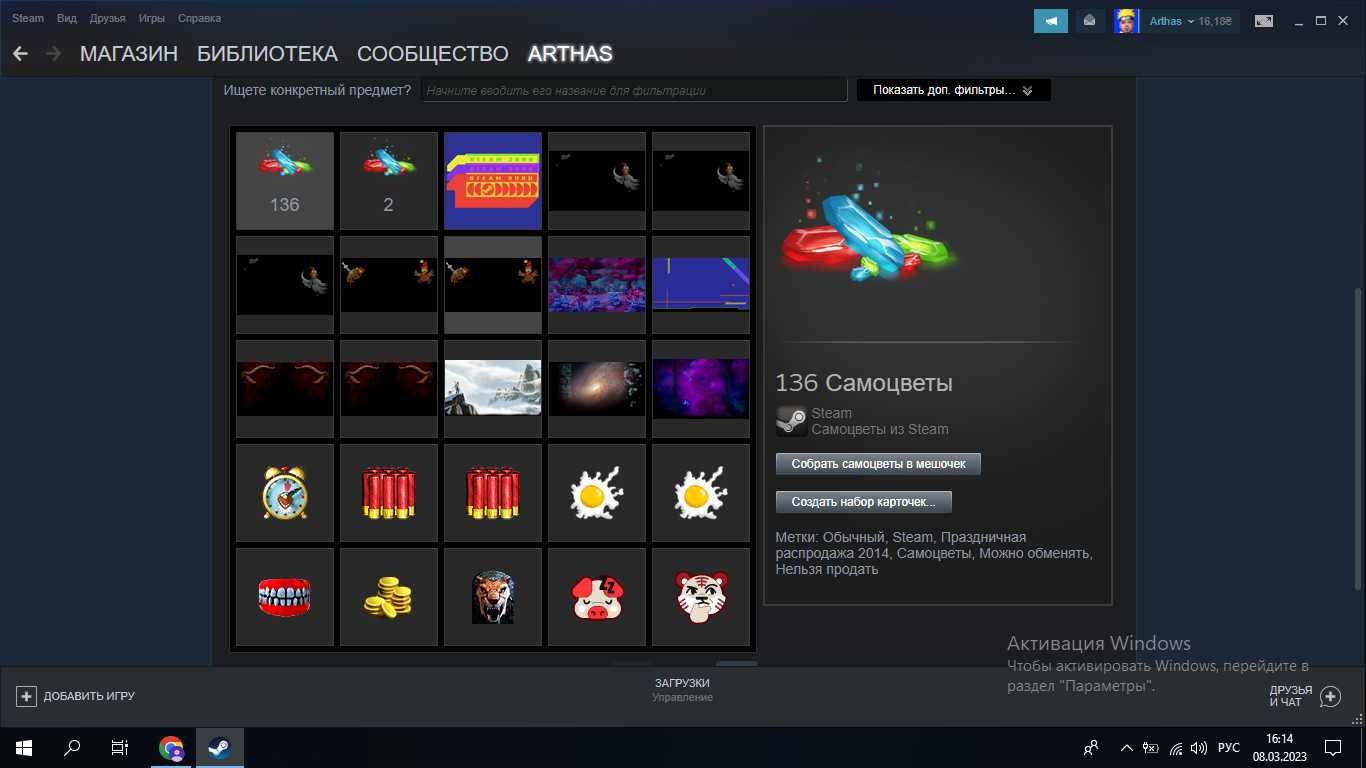Screen dimensions: 1366x768
Task: Click the Steam taskbar icon
Action: tap(220, 747)
